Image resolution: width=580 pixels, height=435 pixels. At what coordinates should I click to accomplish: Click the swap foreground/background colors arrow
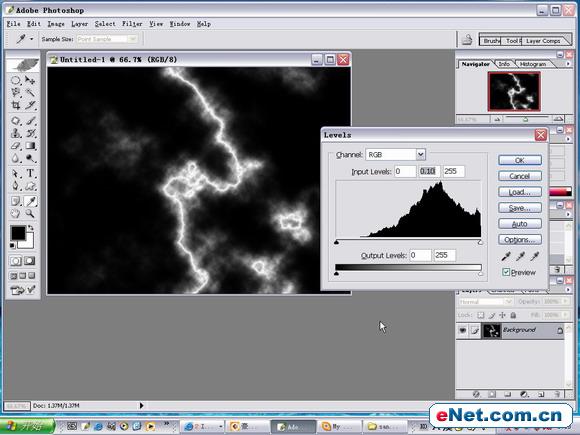pos(31,228)
